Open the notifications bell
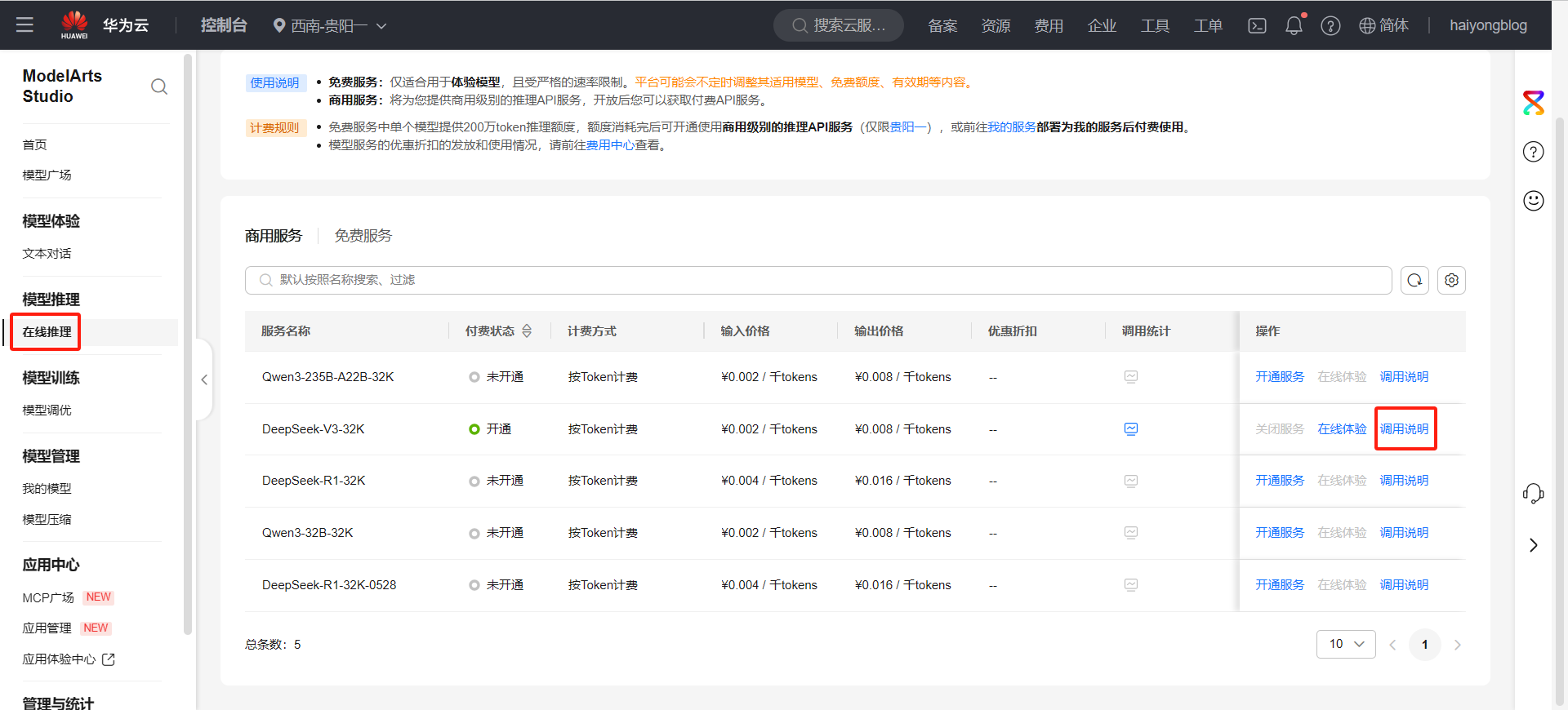This screenshot has width=1568, height=710. click(x=1294, y=25)
